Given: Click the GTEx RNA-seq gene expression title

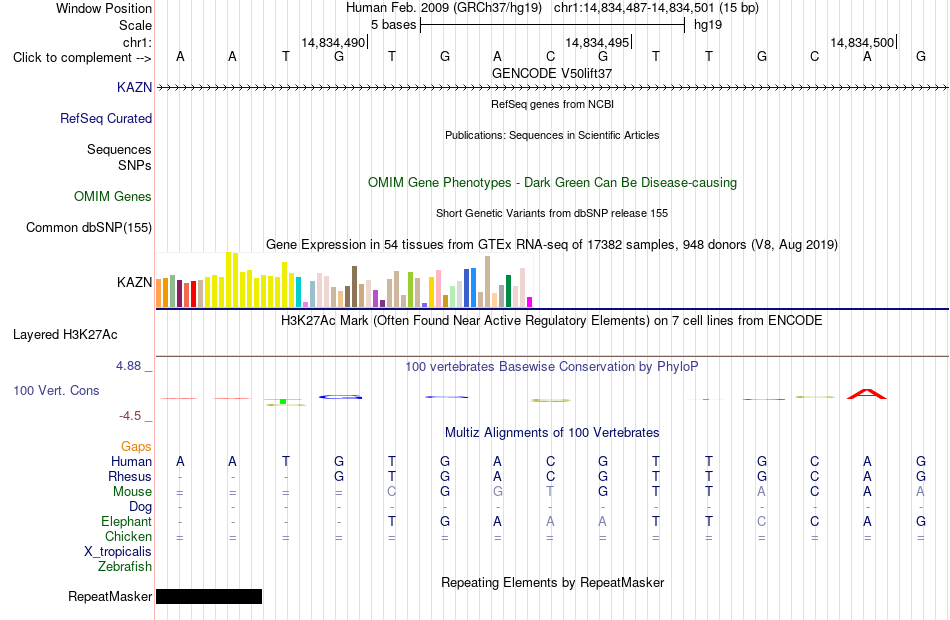Looking at the screenshot, I should [552, 245].
